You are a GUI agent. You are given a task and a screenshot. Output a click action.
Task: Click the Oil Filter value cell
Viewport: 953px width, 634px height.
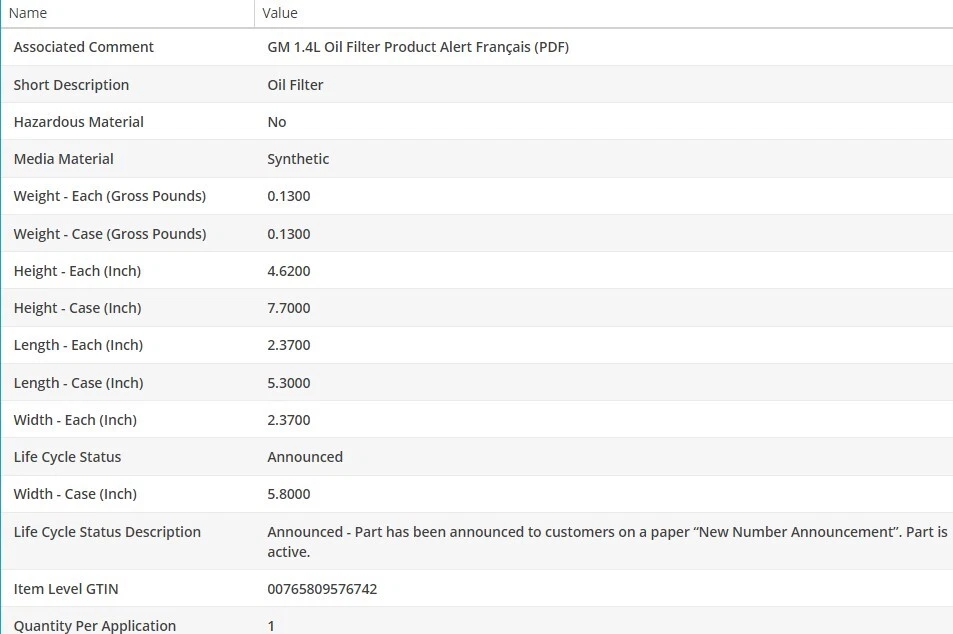[x=295, y=85]
